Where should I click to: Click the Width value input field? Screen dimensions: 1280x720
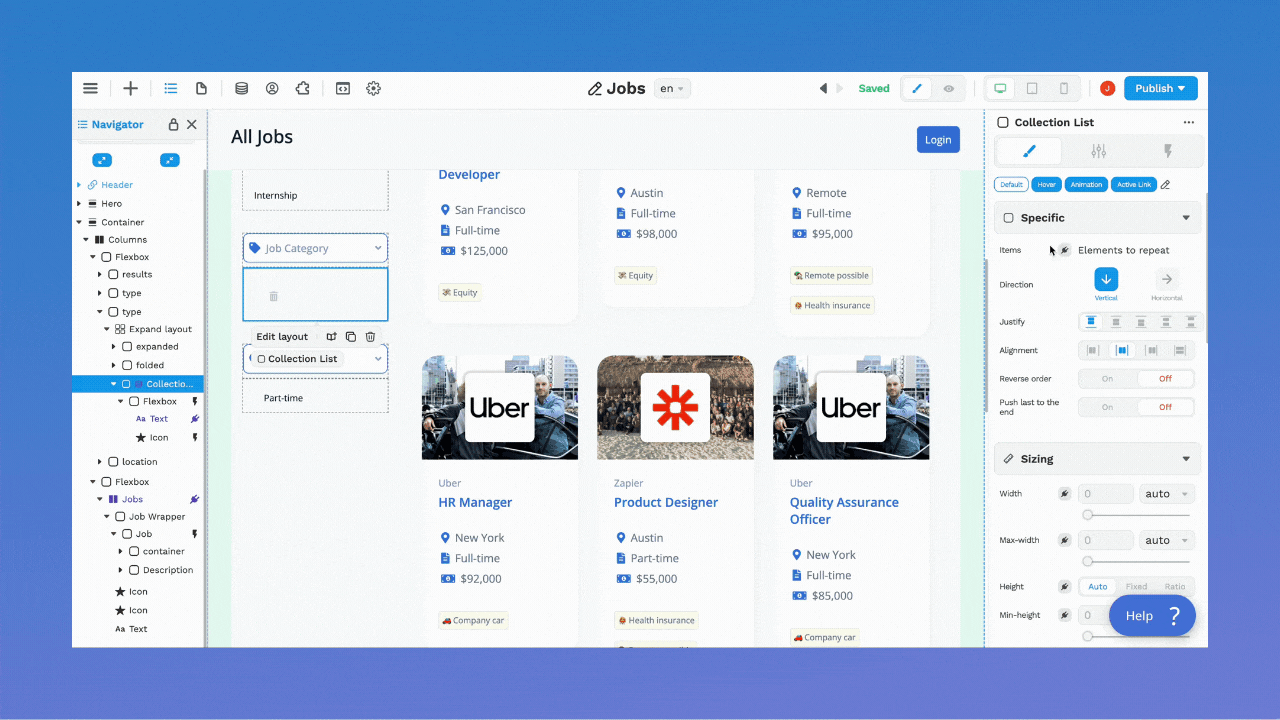click(x=1106, y=494)
